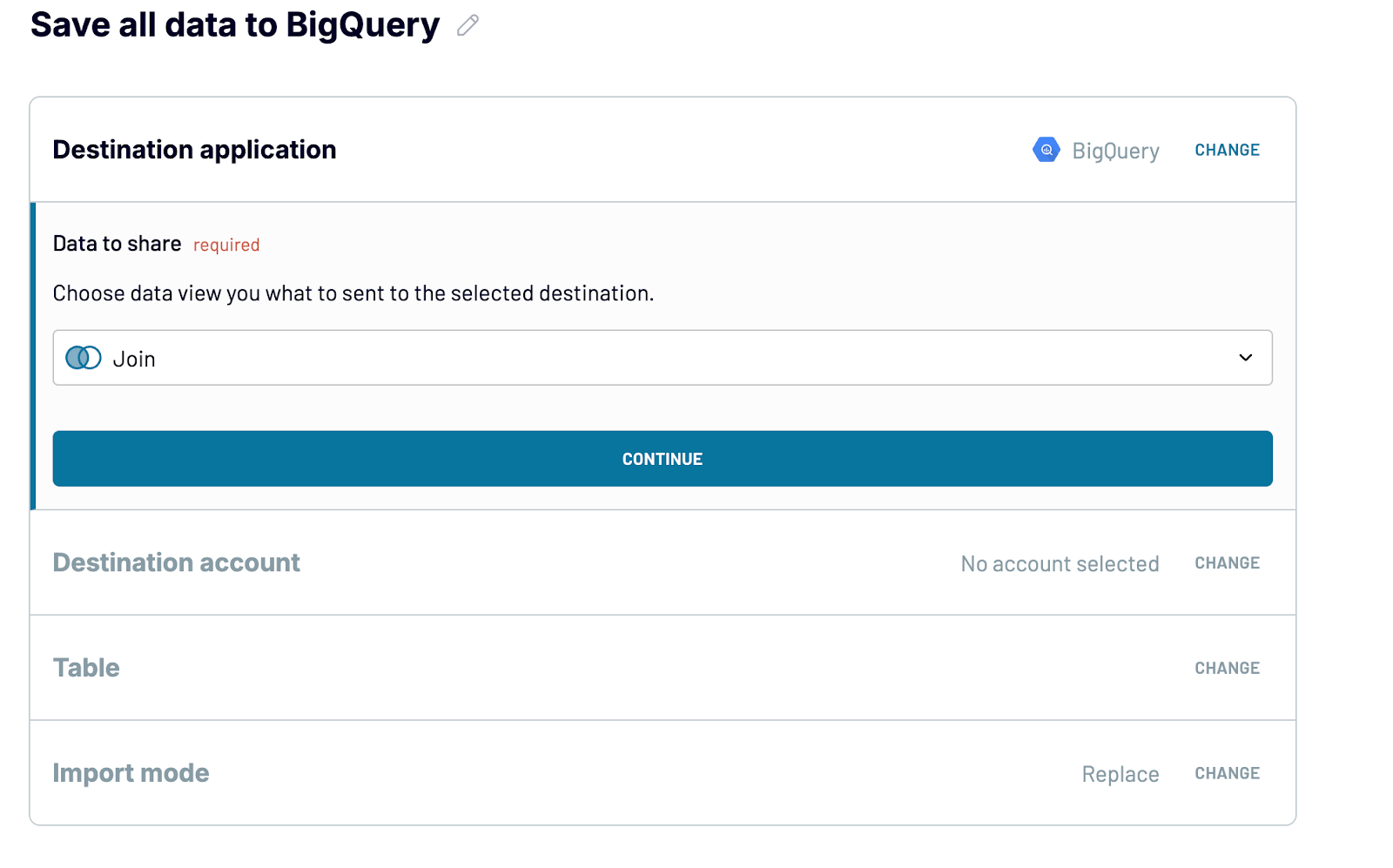Select the Table section header
1393x868 pixels.
86,668
